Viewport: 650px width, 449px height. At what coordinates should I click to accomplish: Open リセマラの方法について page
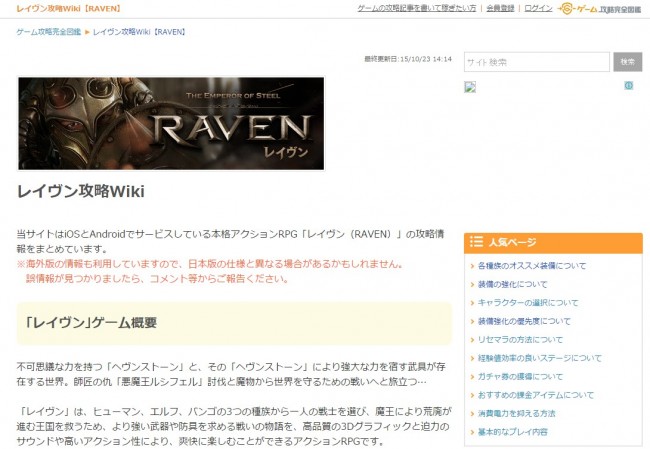520,340
